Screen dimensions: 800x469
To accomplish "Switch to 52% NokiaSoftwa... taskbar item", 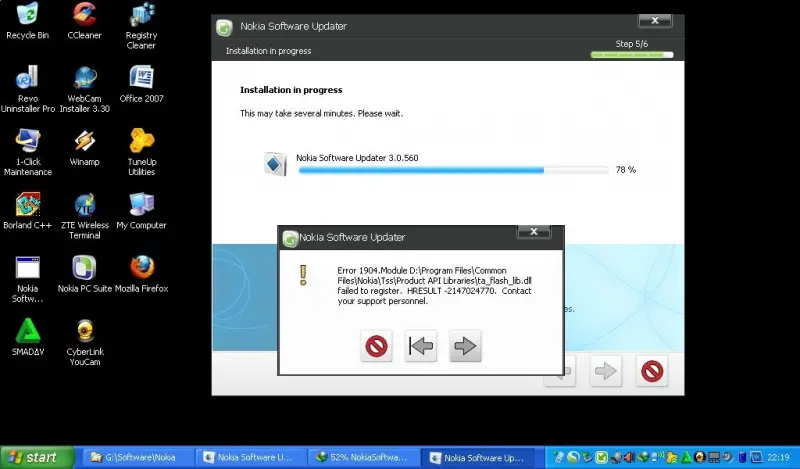I will point(363,457).
